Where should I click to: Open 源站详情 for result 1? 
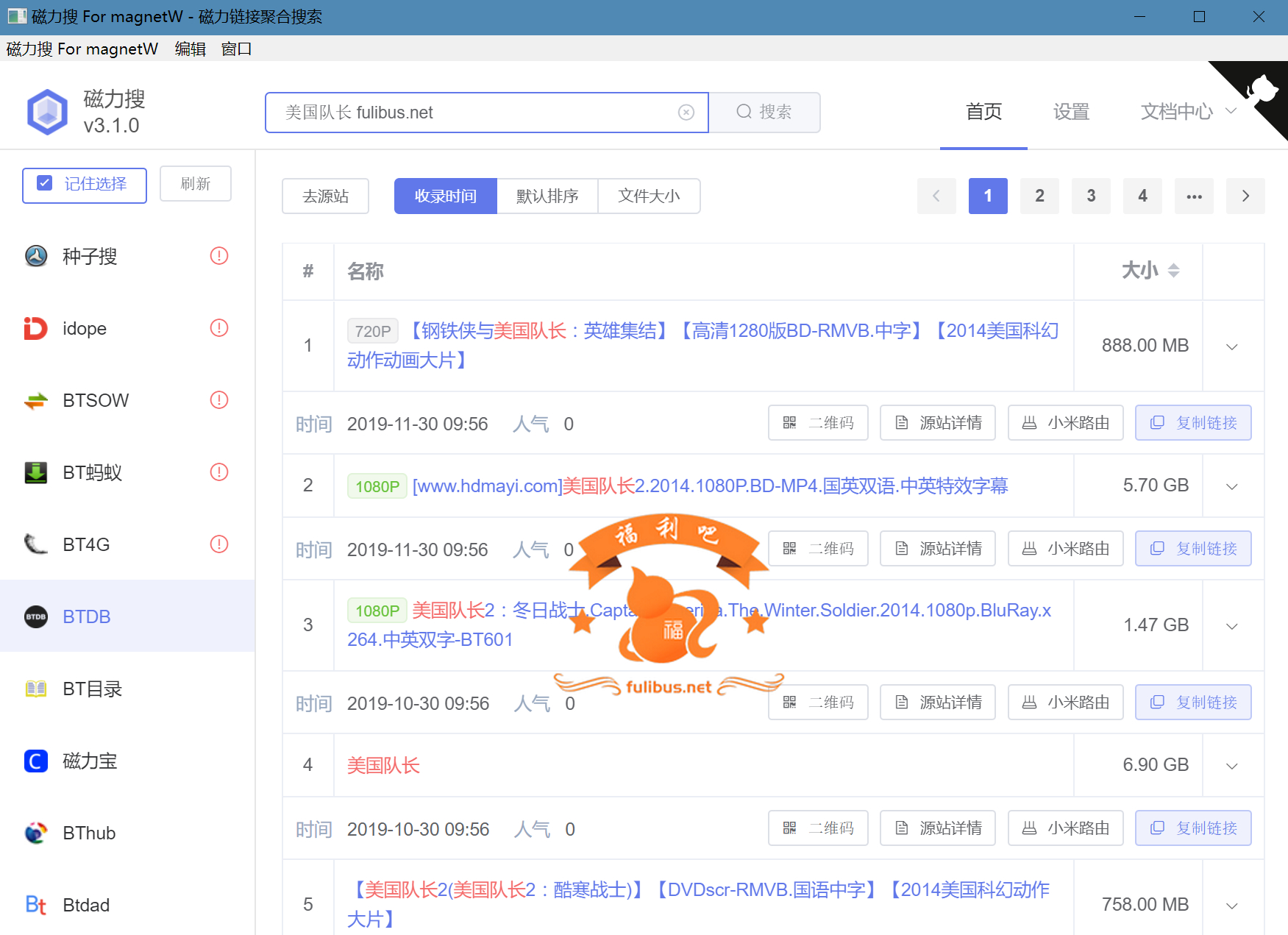[x=938, y=423]
